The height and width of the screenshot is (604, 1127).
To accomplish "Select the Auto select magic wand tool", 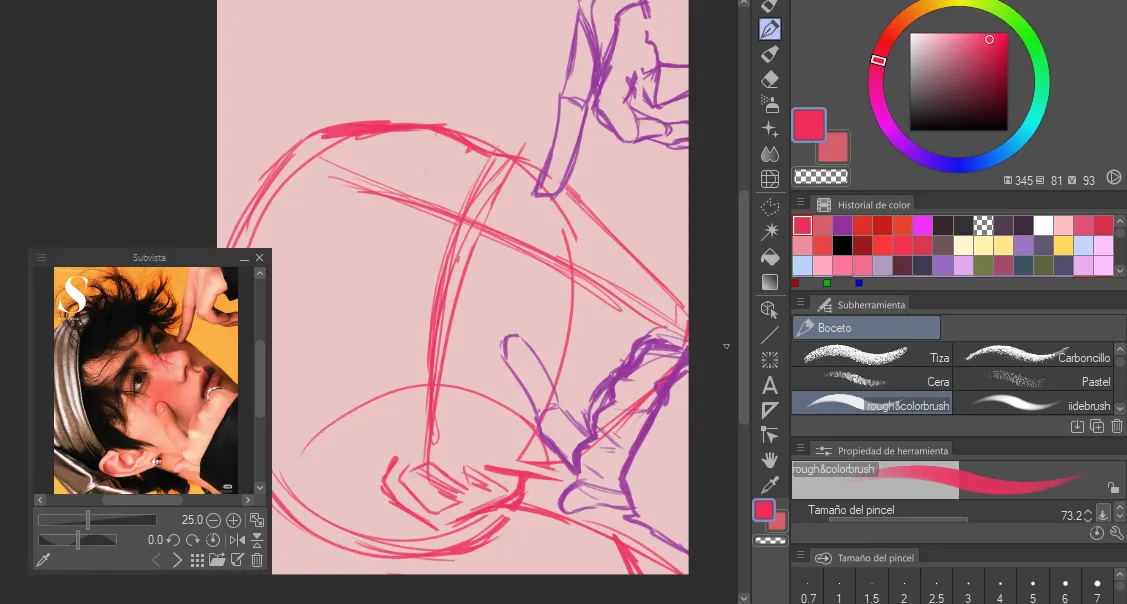I will click(x=770, y=232).
